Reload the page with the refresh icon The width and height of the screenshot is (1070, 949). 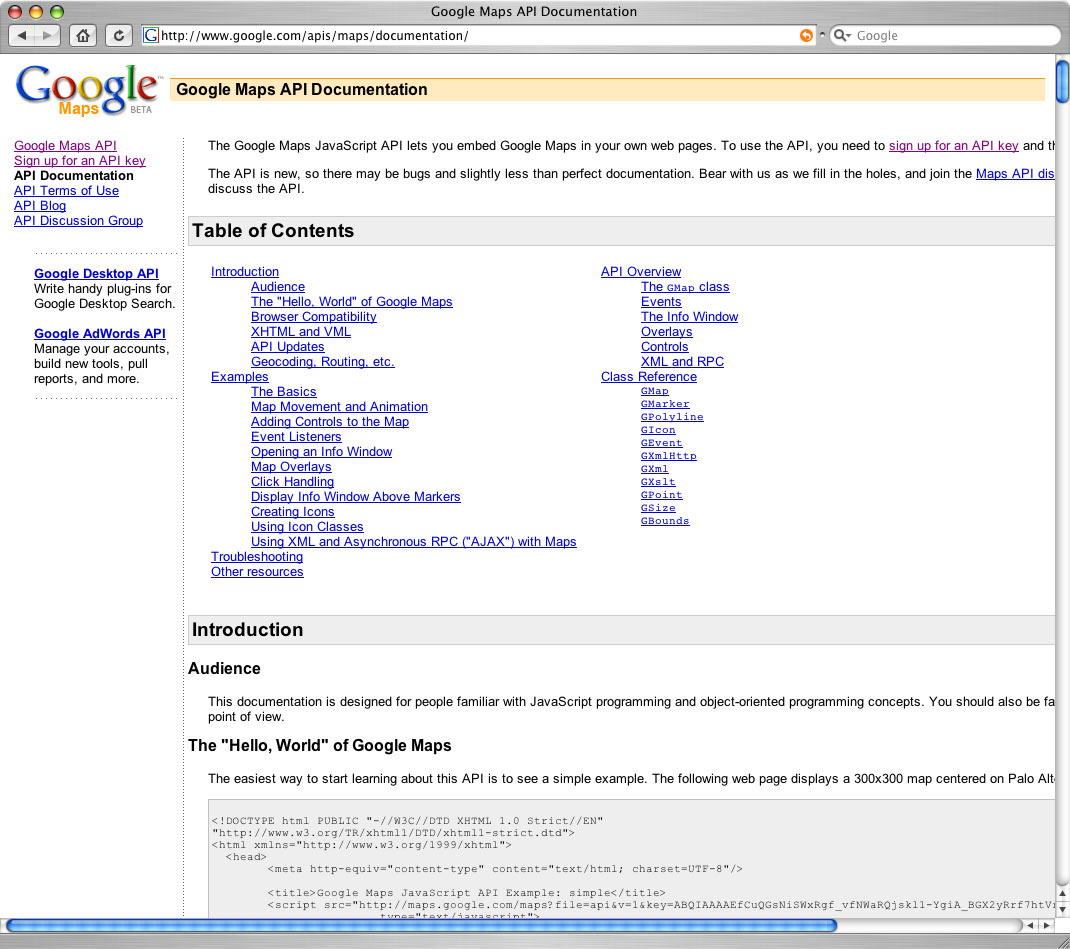[119, 35]
